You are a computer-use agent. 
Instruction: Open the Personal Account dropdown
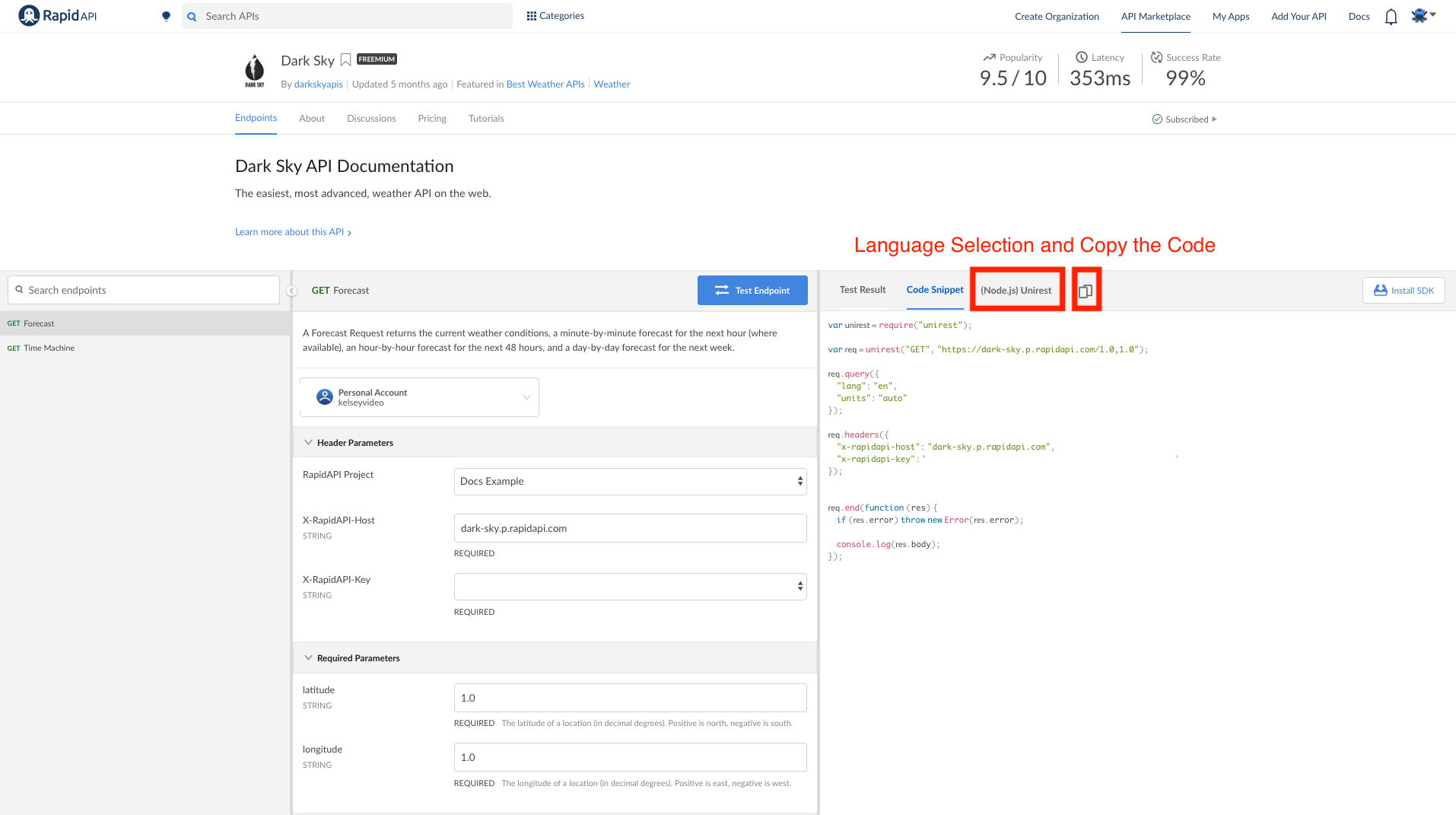(419, 397)
